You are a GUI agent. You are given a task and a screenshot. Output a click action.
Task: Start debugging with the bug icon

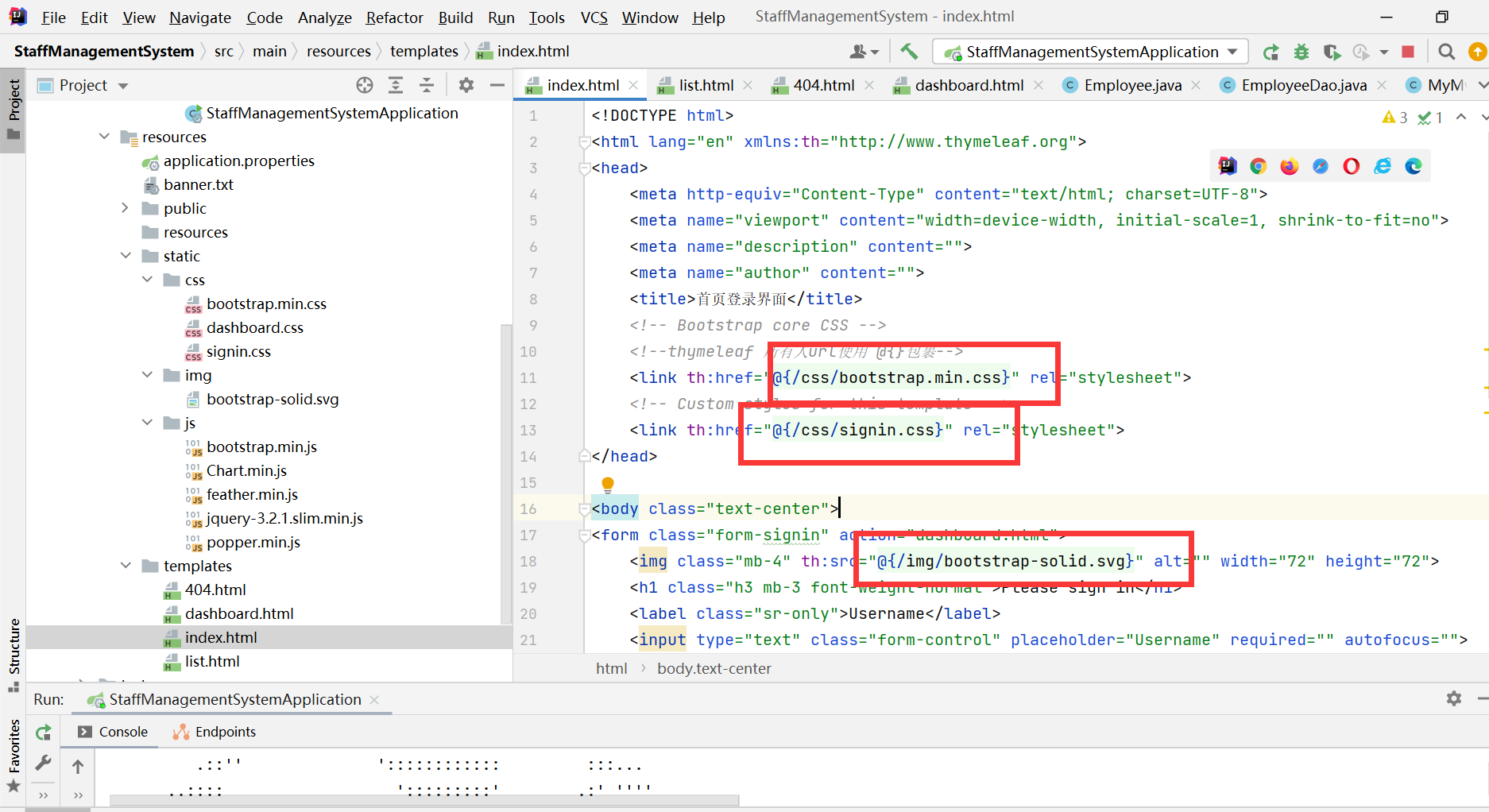click(1301, 52)
